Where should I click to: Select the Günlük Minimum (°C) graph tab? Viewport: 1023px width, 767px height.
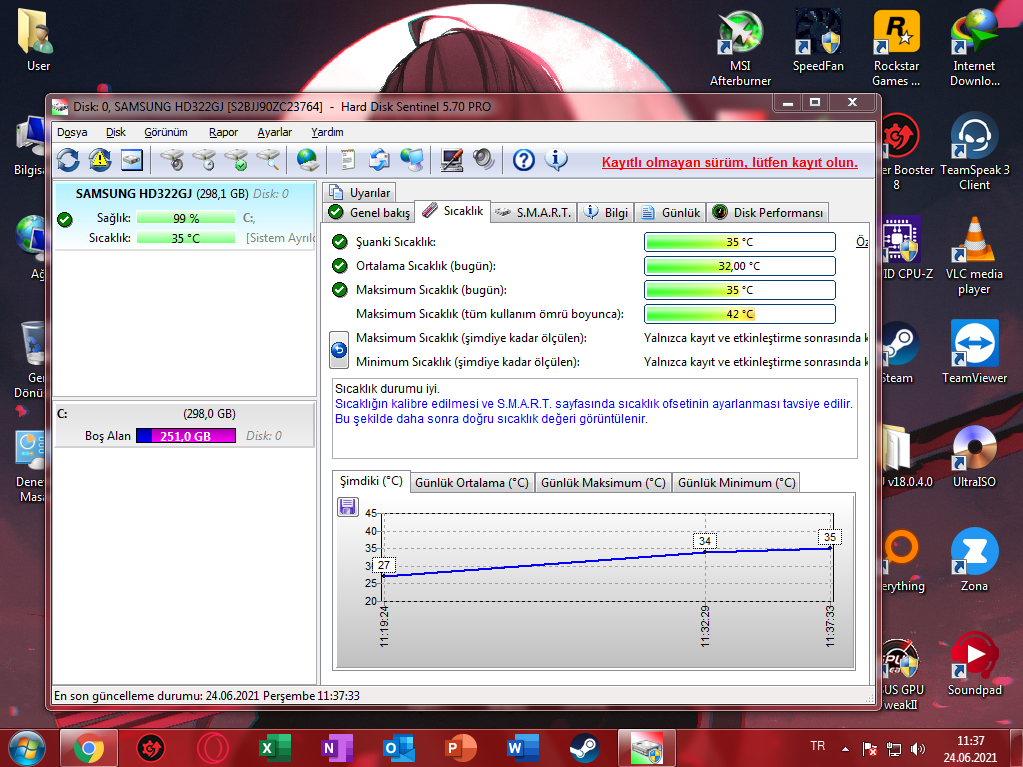tap(736, 483)
